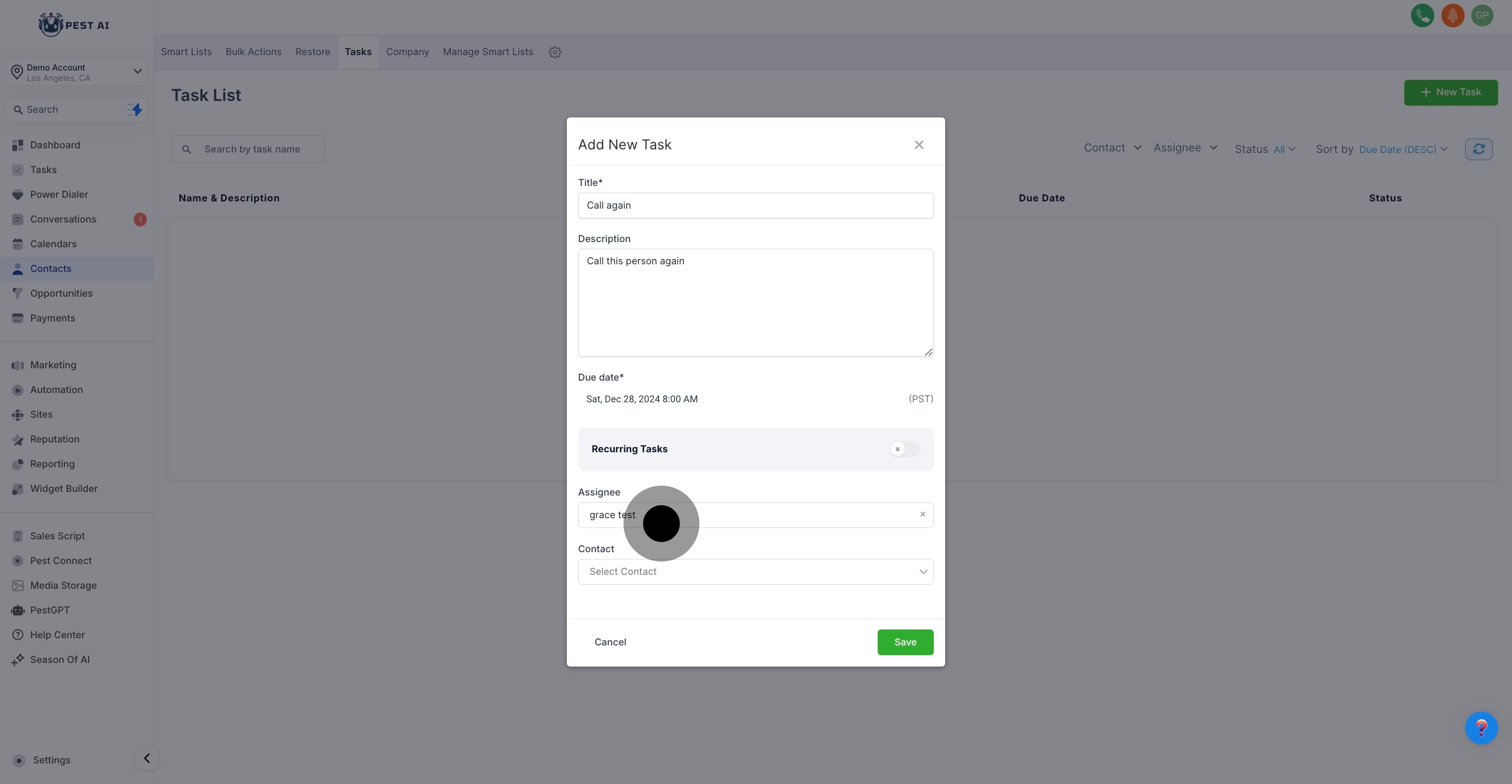
Task: Click the settings gear beside Manage Smart Lists
Action: coord(555,52)
